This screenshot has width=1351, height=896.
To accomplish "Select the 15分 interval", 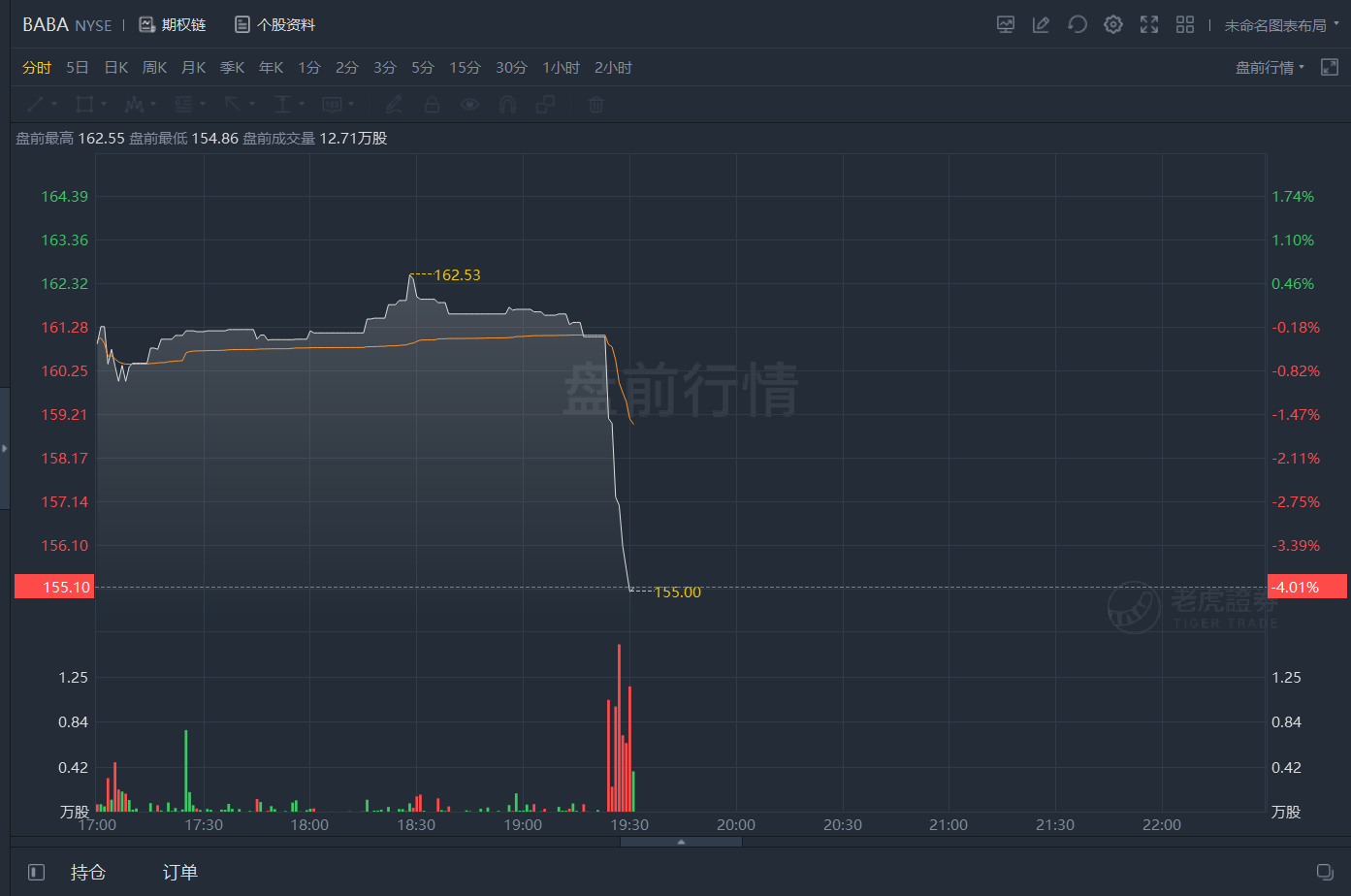I will coord(465,67).
